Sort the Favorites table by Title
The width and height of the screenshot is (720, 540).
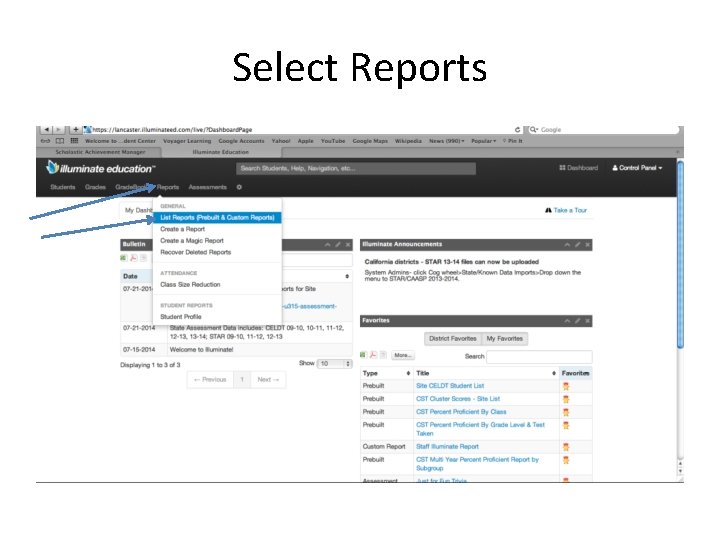click(554, 373)
